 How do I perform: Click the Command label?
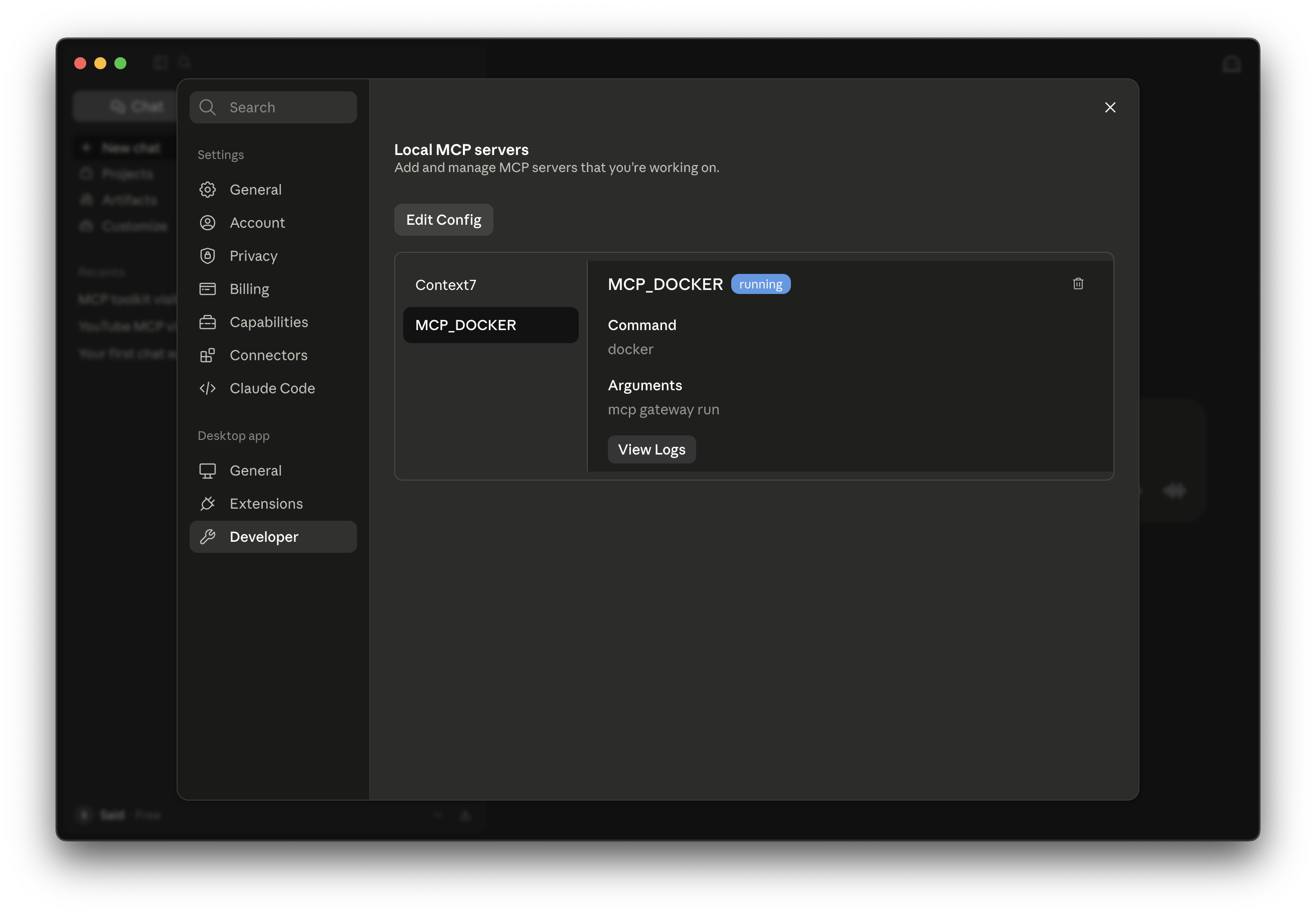(x=642, y=325)
